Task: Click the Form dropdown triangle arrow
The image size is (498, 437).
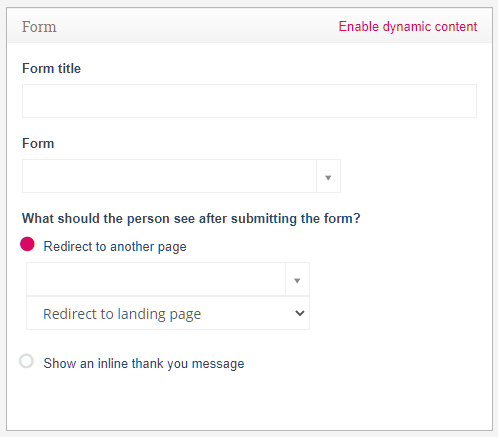Action: pyautogui.click(x=328, y=176)
